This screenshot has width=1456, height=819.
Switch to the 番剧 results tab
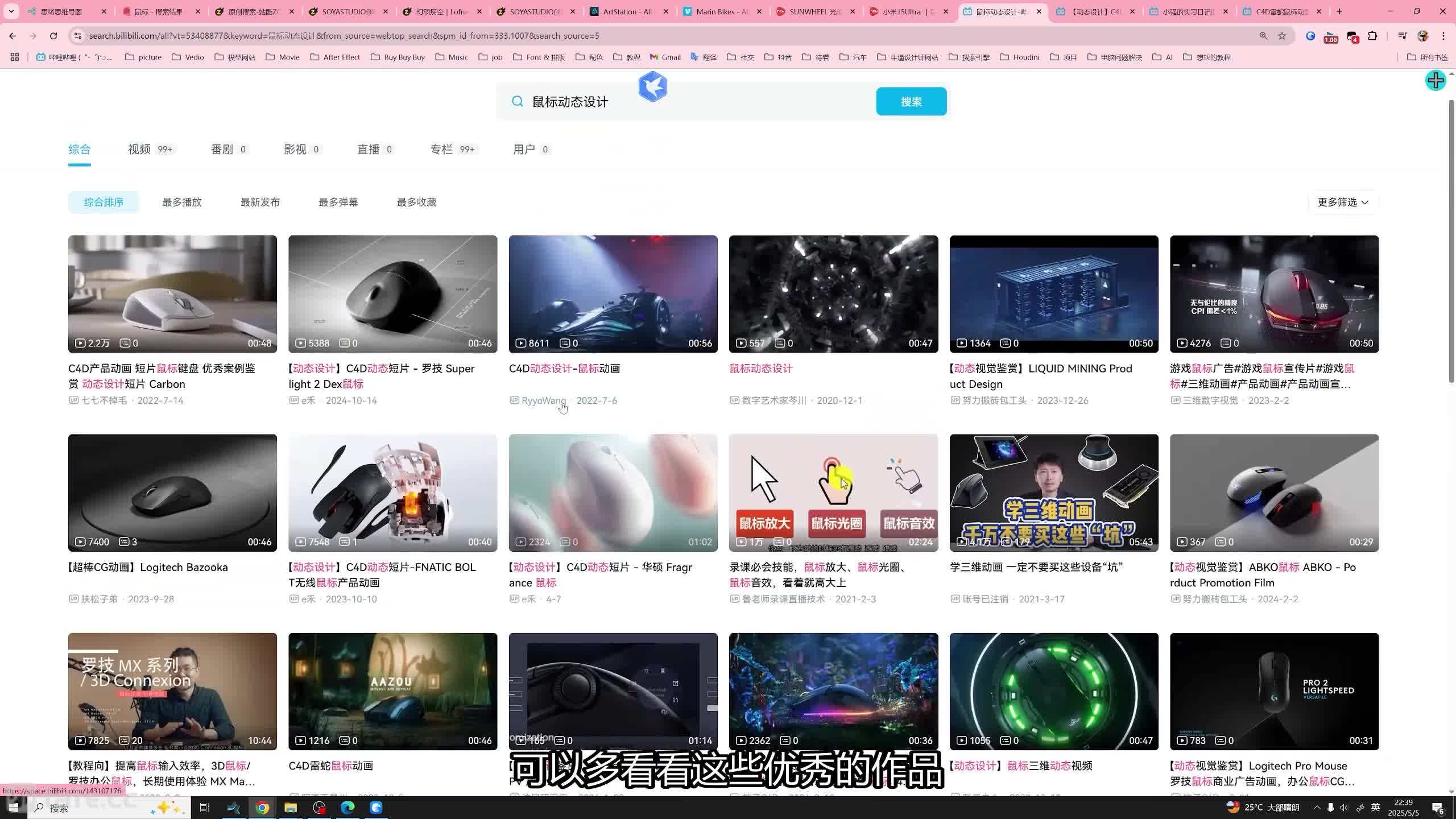[x=229, y=149]
